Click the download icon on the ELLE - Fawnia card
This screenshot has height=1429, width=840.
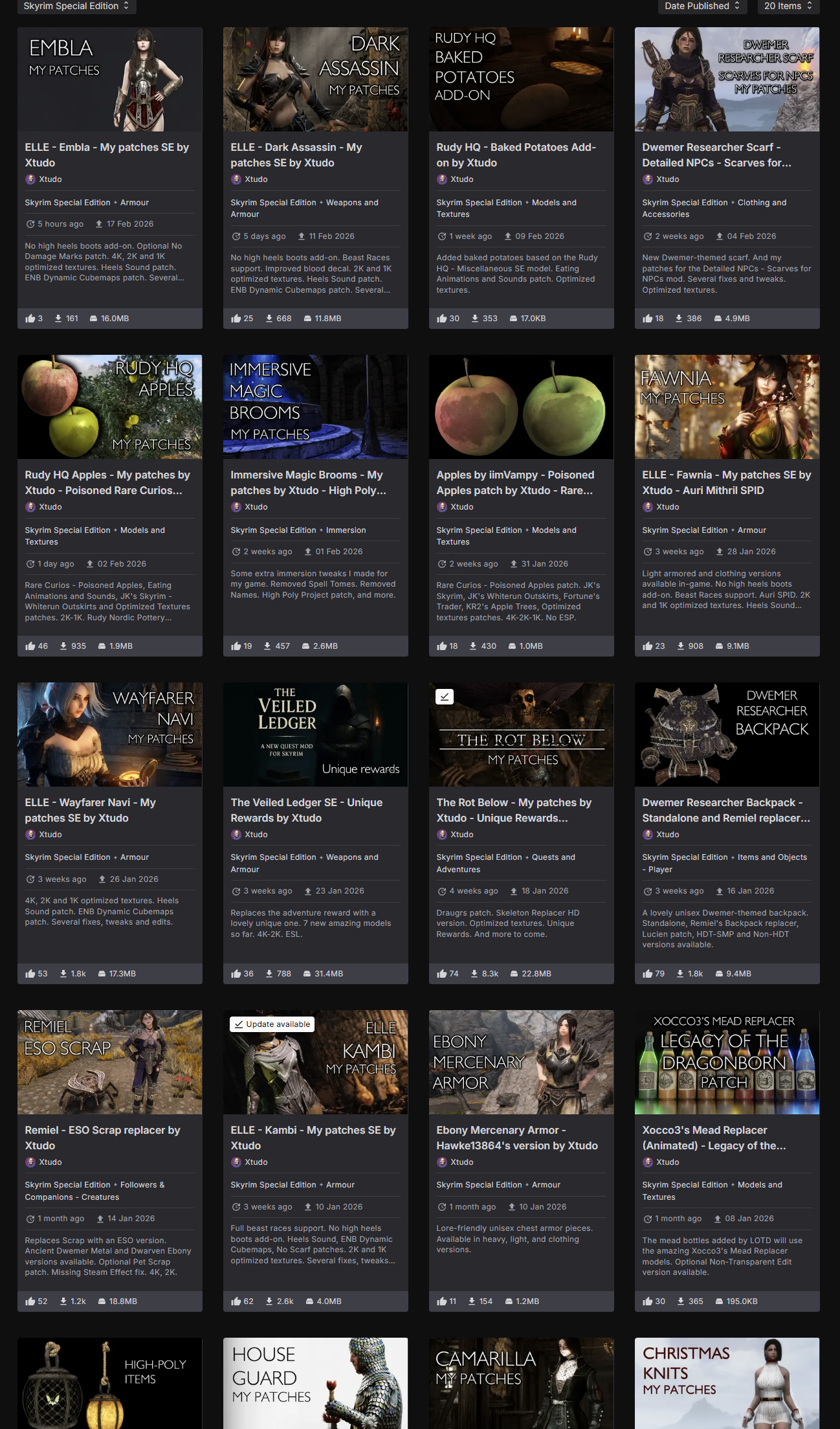pos(681,646)
